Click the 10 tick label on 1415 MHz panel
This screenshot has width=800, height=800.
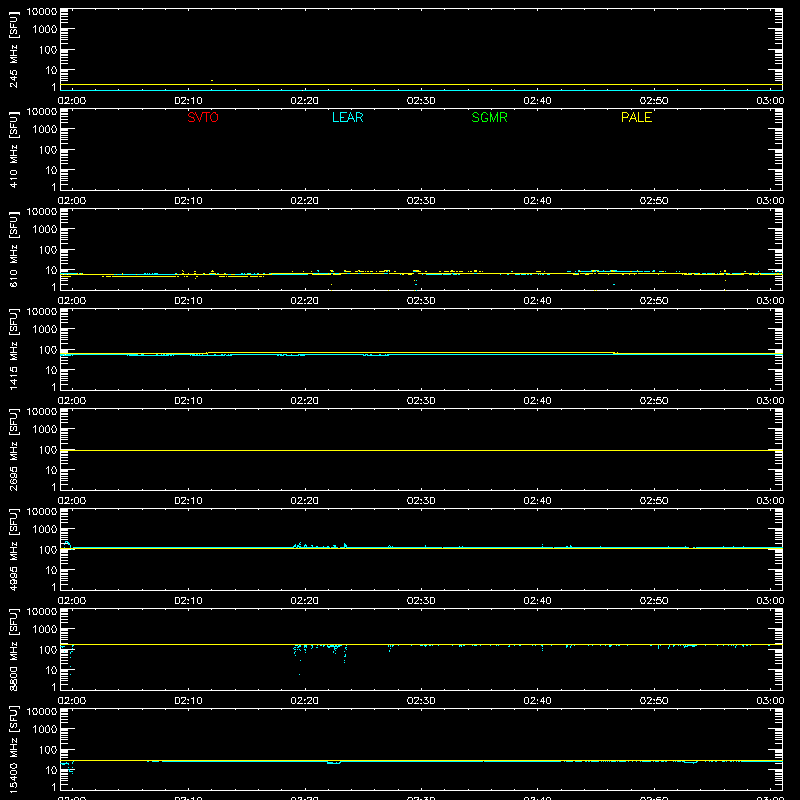click(51, 370)
